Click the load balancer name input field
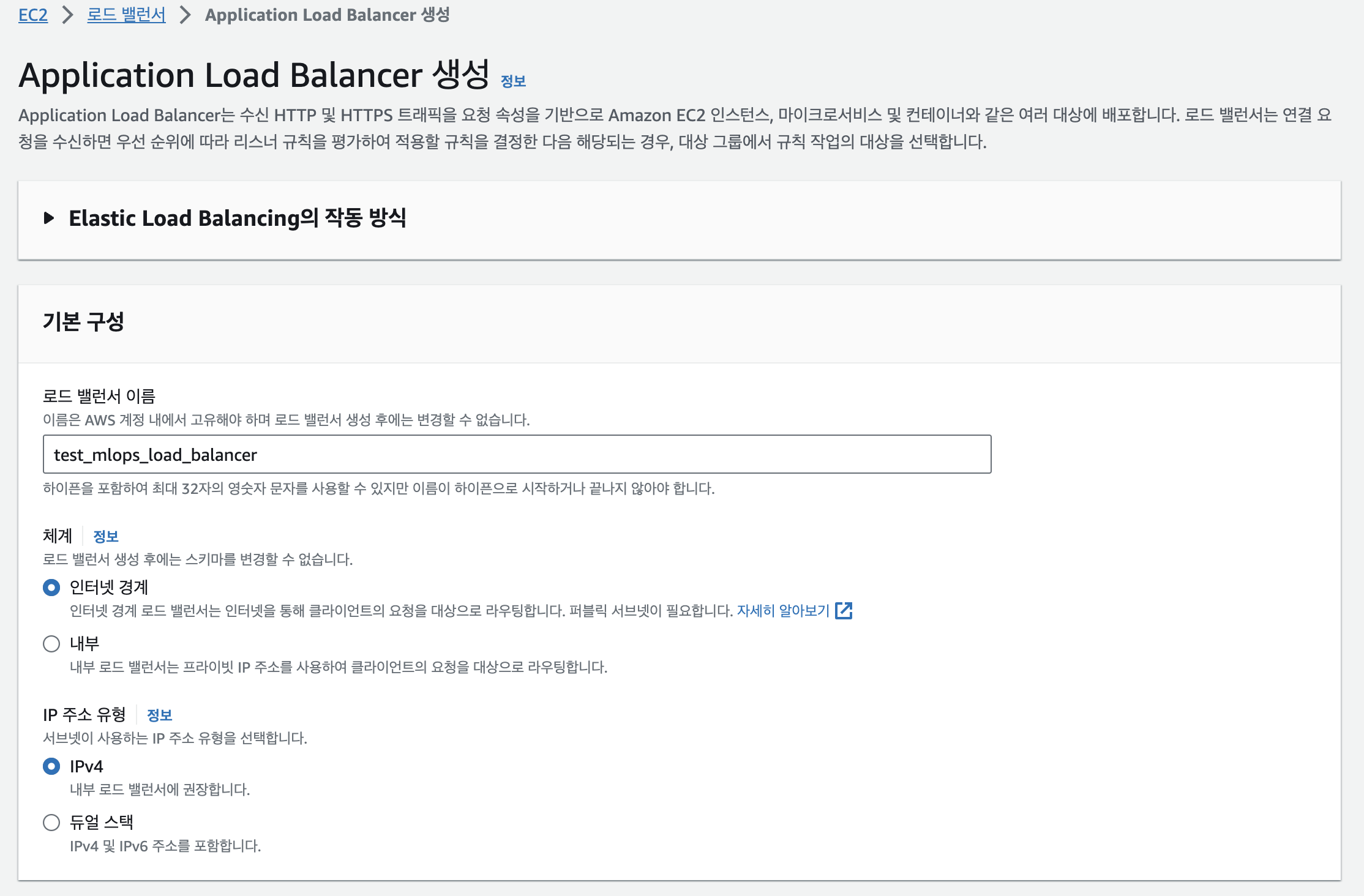Viewport: 1364px width, 896px height. (x=517, y=454)
